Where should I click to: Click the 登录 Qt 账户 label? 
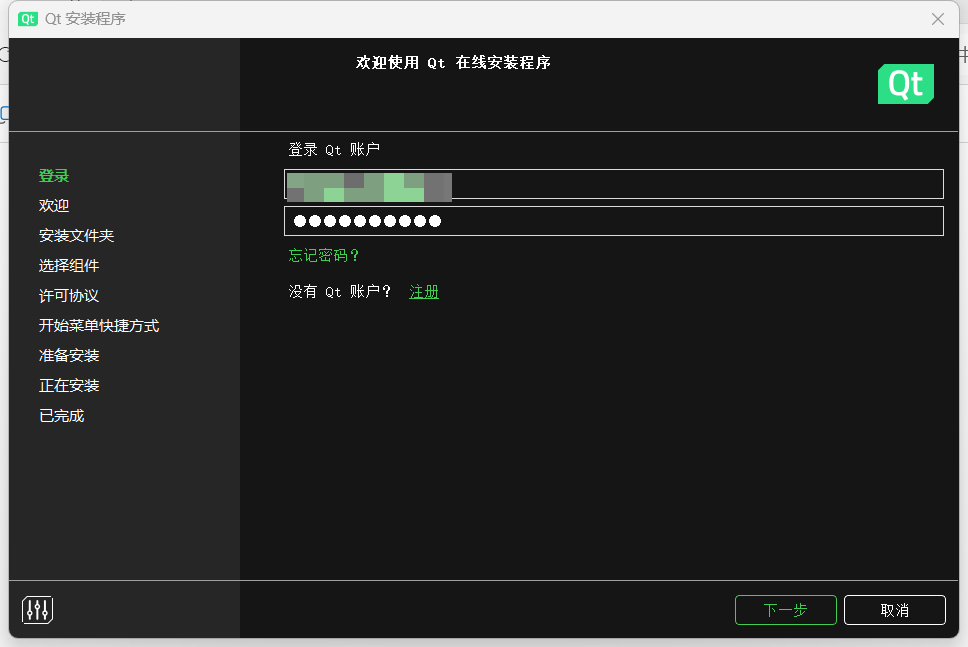(334, 149)
